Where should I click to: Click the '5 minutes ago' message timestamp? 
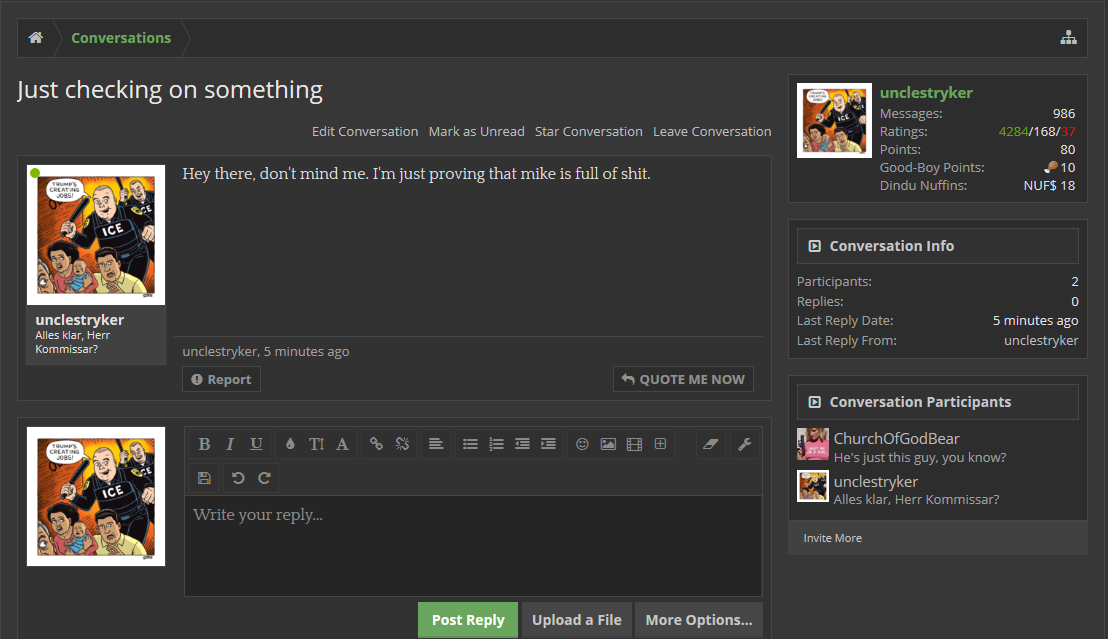coord(307,351)
